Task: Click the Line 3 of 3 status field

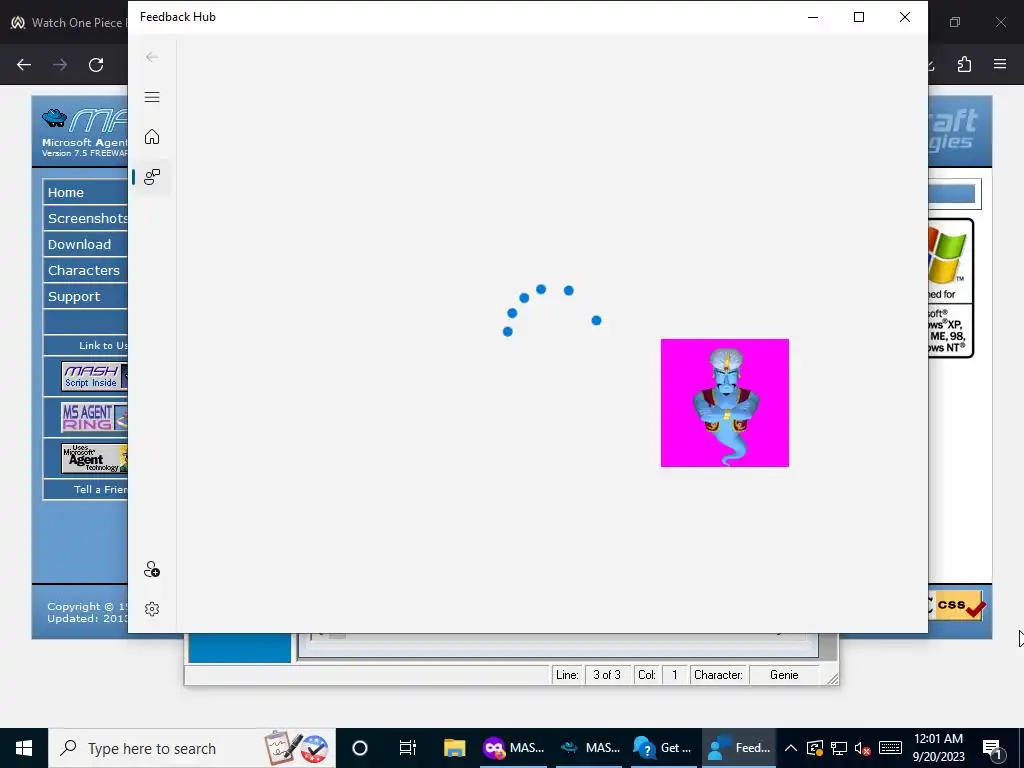Action: [607, 675]
